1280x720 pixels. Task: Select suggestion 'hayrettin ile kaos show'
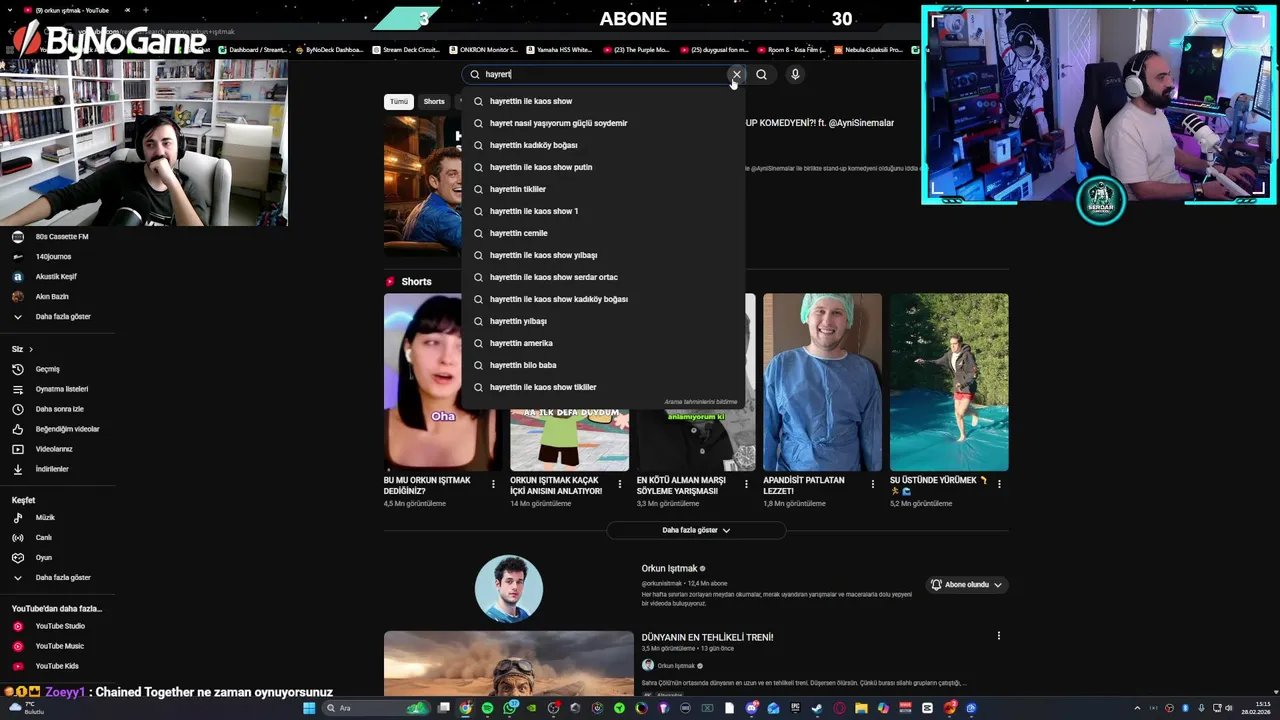tap(604, 101)
